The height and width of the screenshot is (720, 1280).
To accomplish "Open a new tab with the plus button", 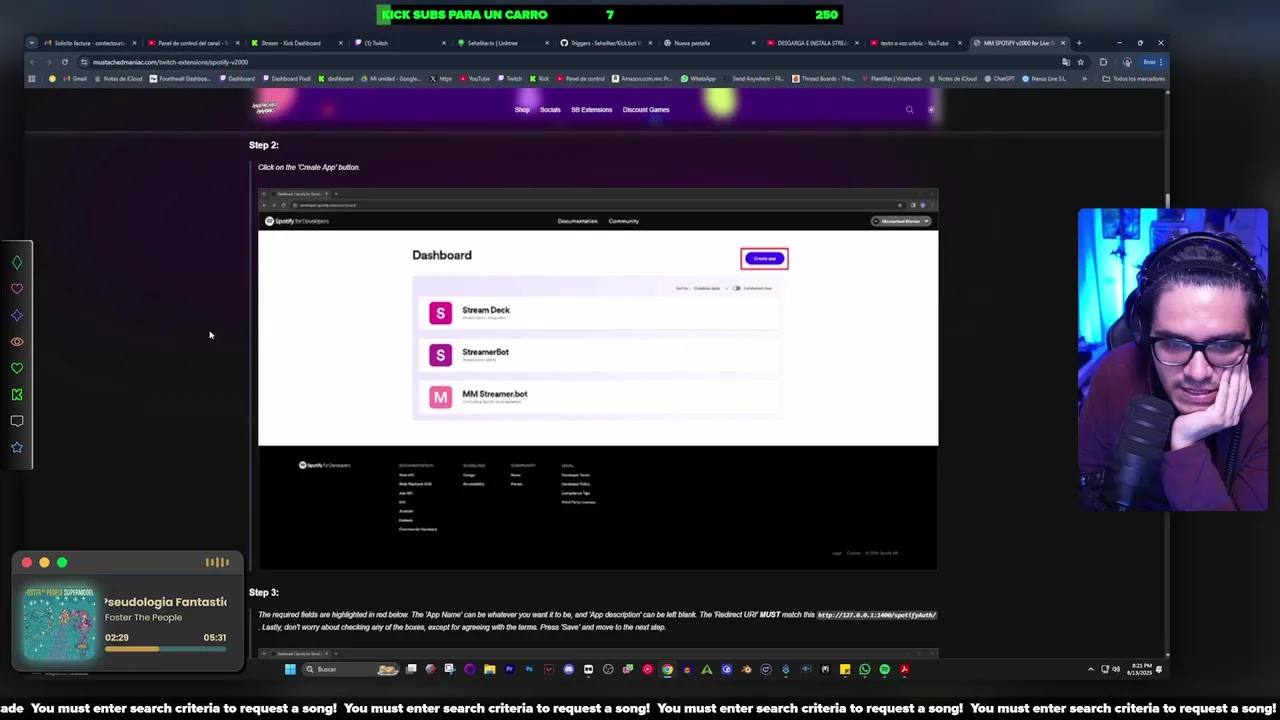I will point(1079,43).
